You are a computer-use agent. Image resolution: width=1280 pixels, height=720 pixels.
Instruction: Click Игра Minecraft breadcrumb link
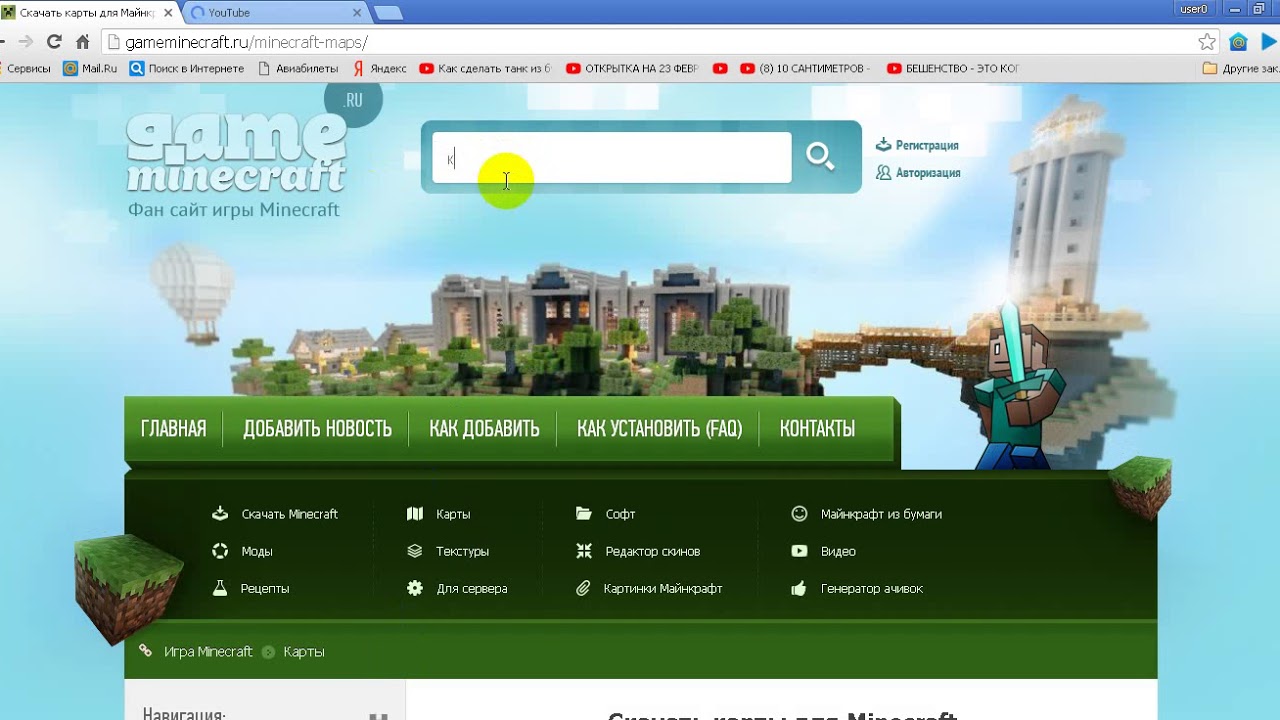point(208,651)
